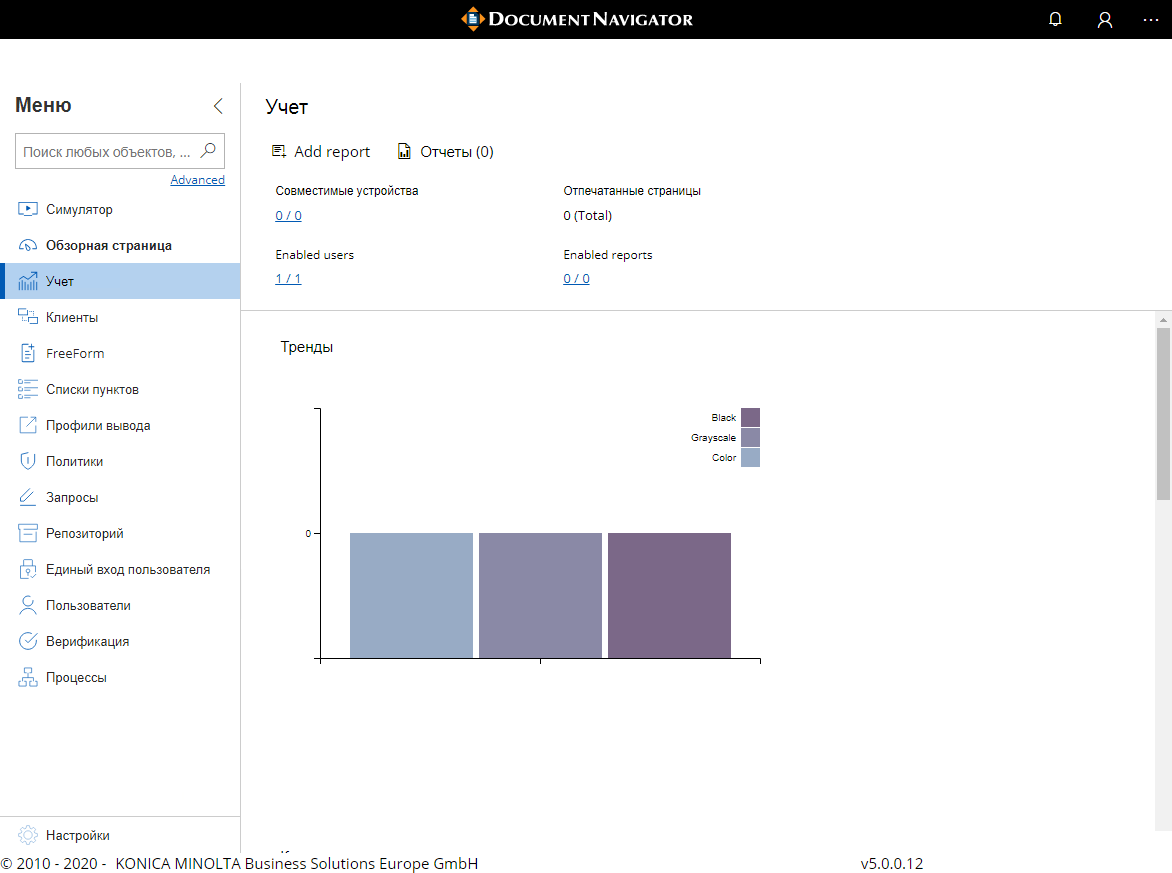Click the Настройки gear icon
1172x873 pixels.
[28, 835]
